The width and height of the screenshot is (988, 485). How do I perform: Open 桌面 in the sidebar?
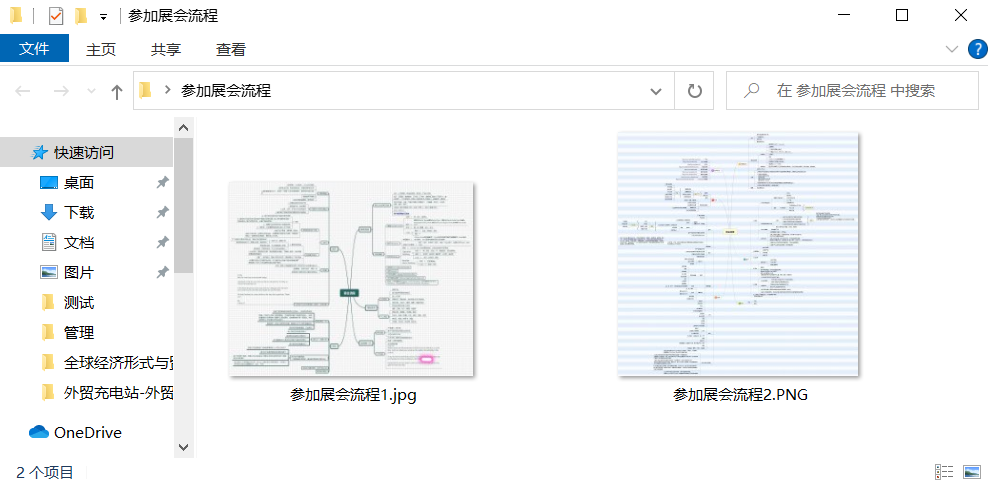click(x=79, y=183)
